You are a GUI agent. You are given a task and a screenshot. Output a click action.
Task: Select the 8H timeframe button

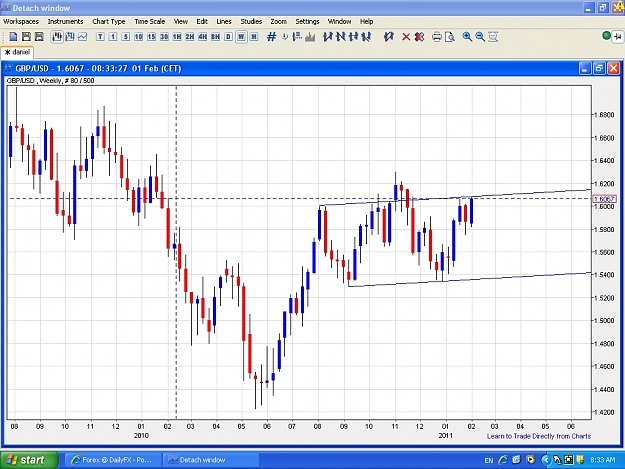click(216, 37)
